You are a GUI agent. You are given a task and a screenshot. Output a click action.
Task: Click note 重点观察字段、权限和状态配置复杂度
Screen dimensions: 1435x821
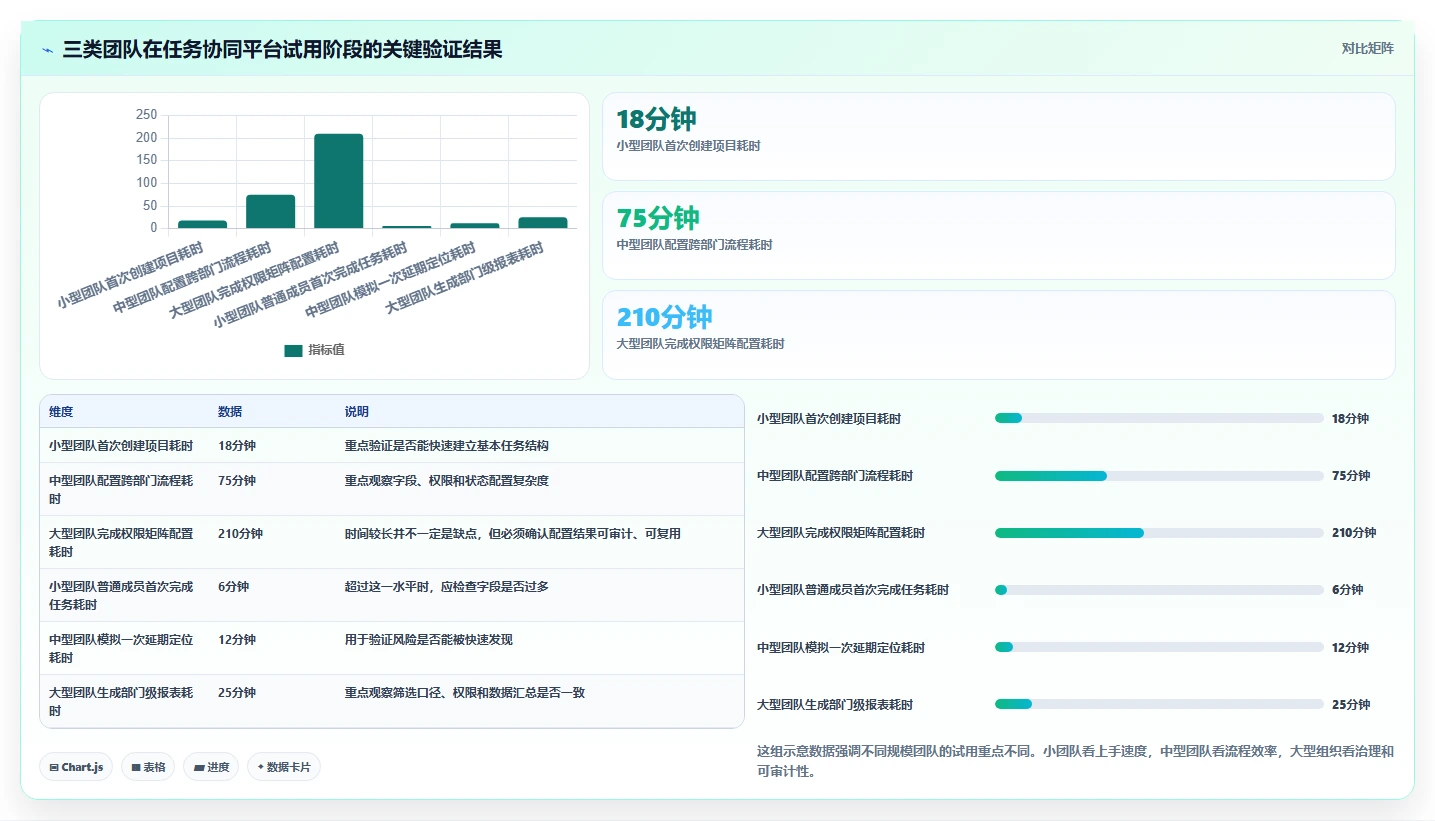[x=446, y=481]
